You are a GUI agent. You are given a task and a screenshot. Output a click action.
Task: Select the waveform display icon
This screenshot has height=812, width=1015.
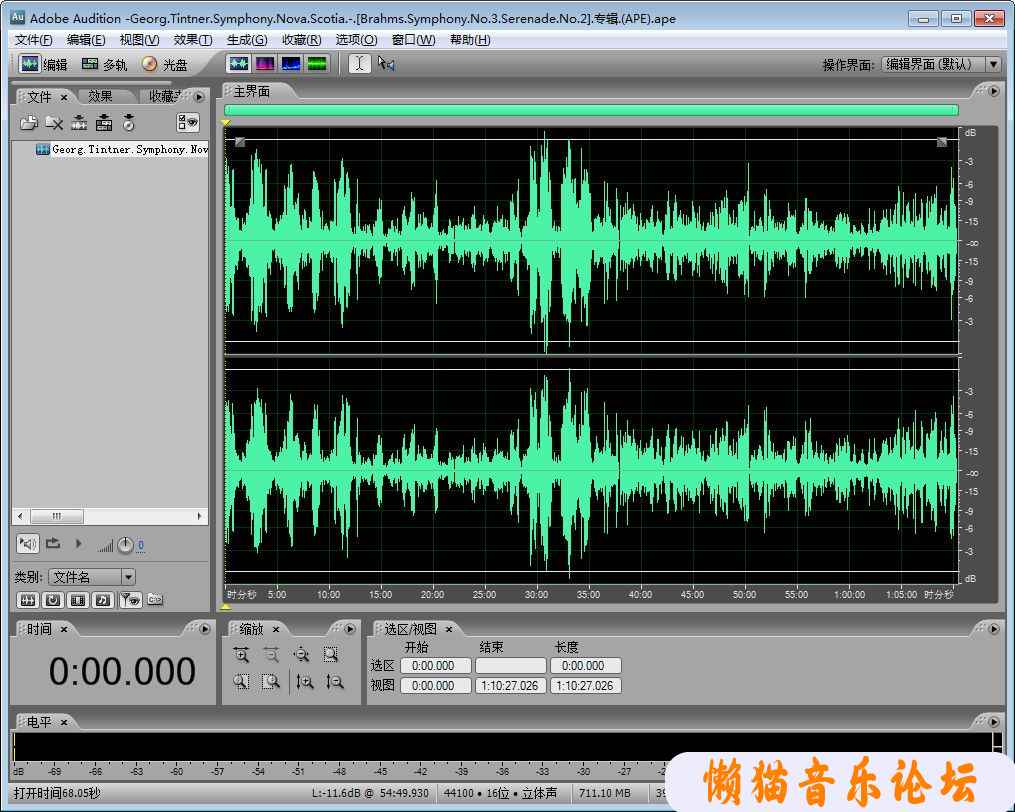click(x=239, y=63)
